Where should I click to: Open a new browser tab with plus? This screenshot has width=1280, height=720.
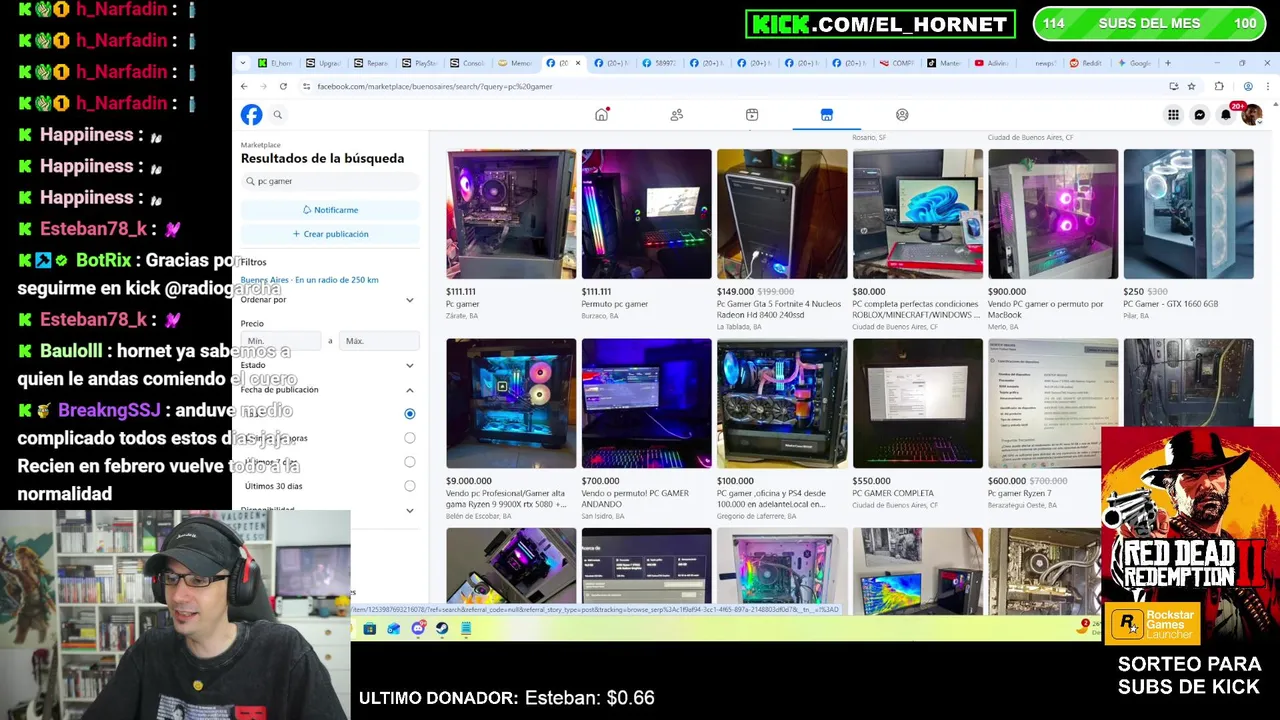pyautogui.click(x=1167, y=63)
